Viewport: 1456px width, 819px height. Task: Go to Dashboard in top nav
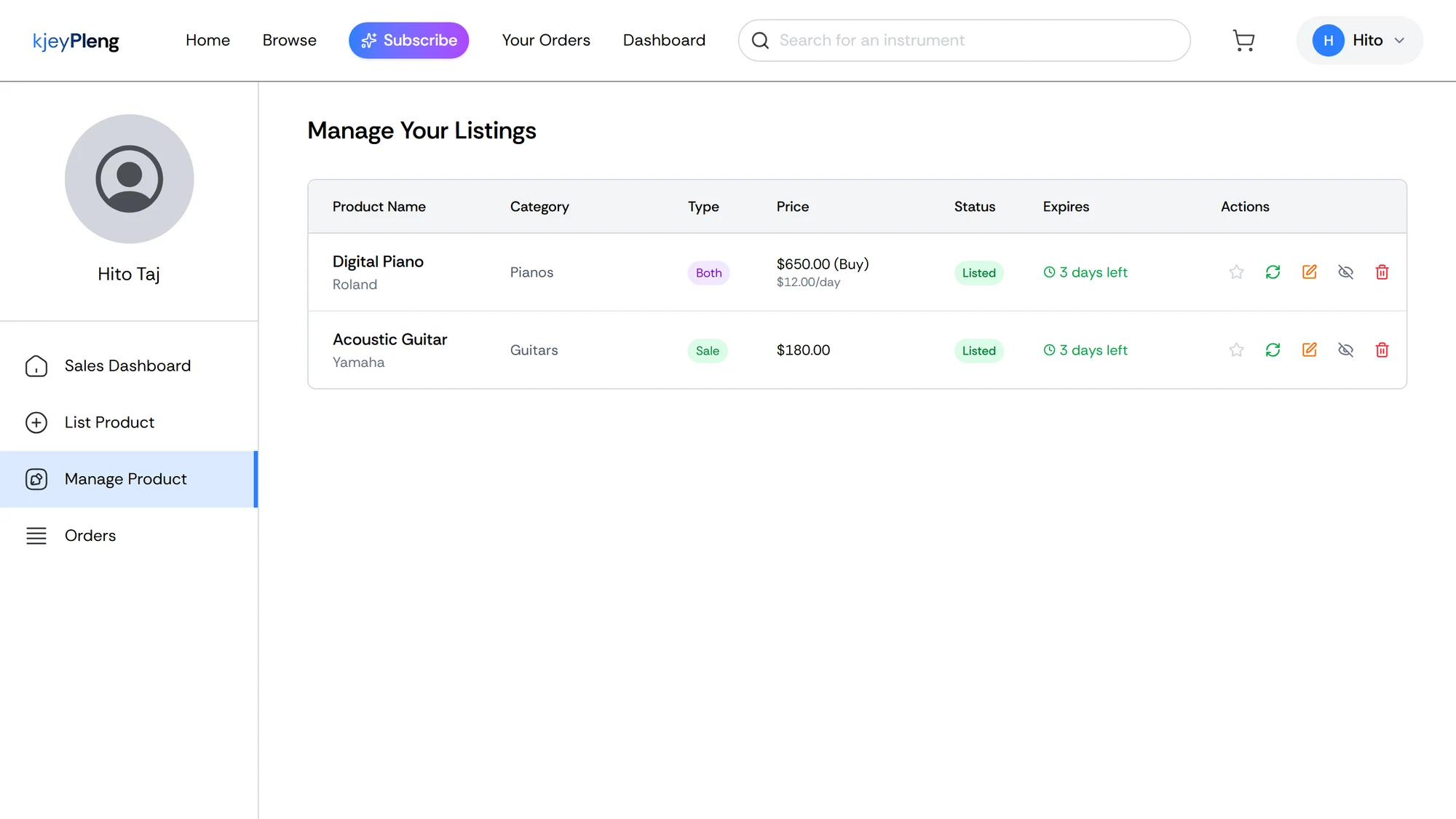tap(664, 41)
